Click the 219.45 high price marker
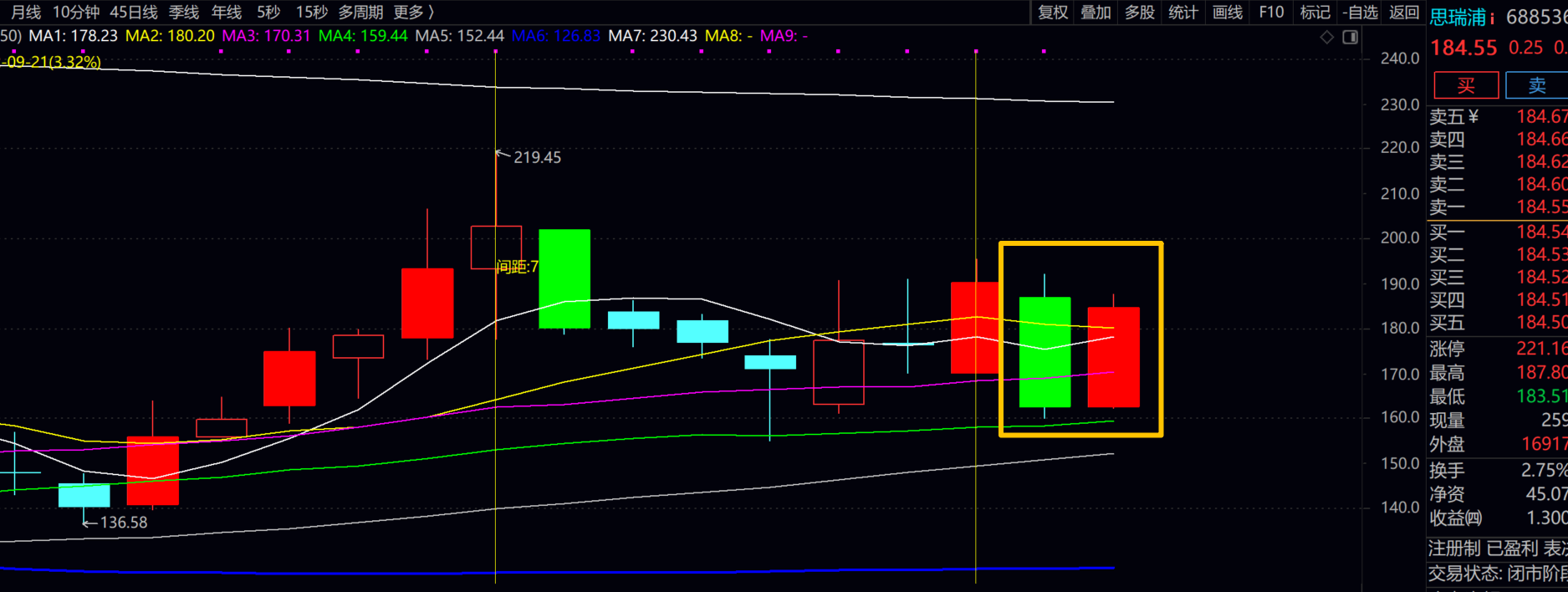The image size is (1568, 592). [x=537, y=157]
